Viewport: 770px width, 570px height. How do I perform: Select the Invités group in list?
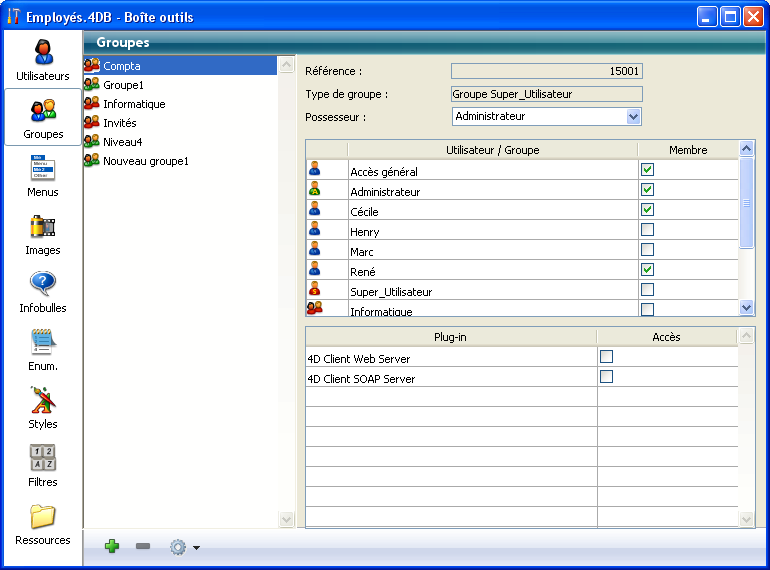[x=120, y=123]
